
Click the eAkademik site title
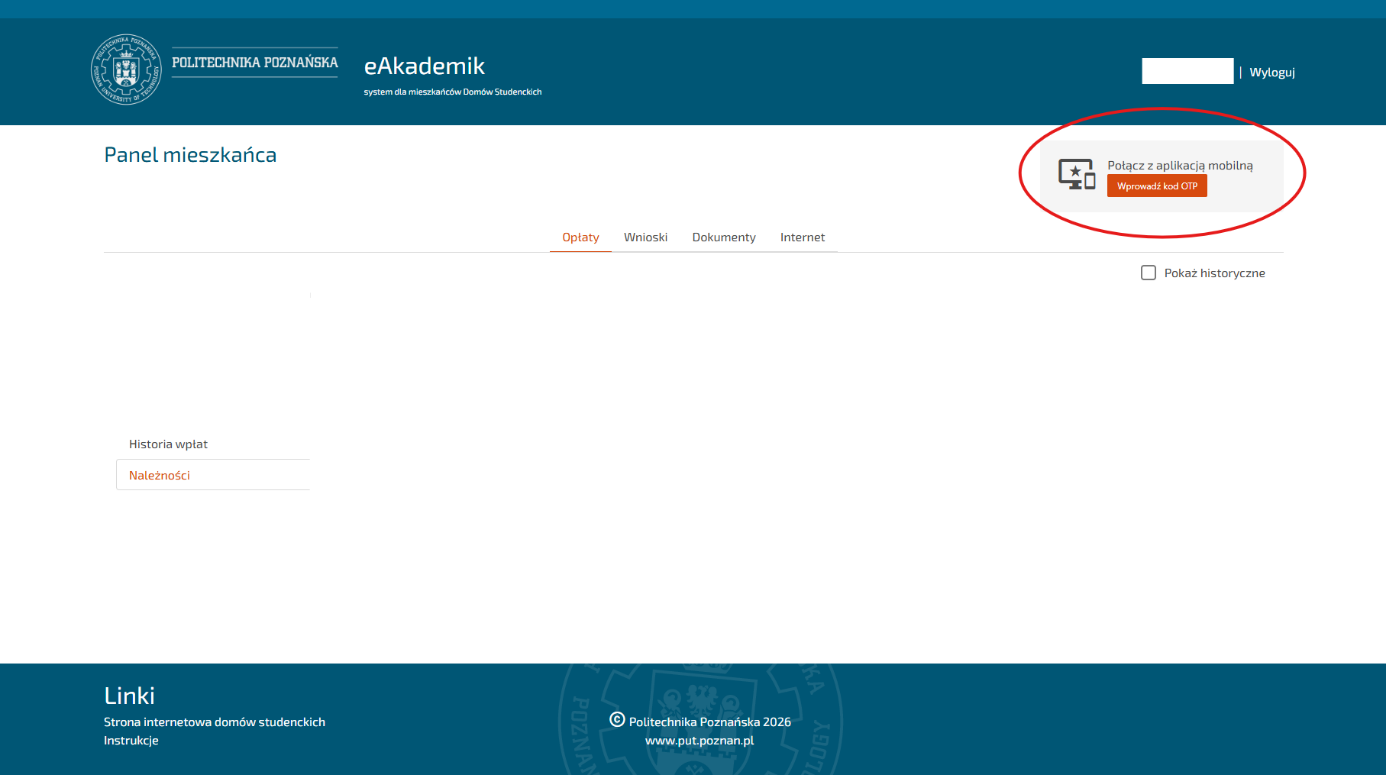(x=424, y=66)
